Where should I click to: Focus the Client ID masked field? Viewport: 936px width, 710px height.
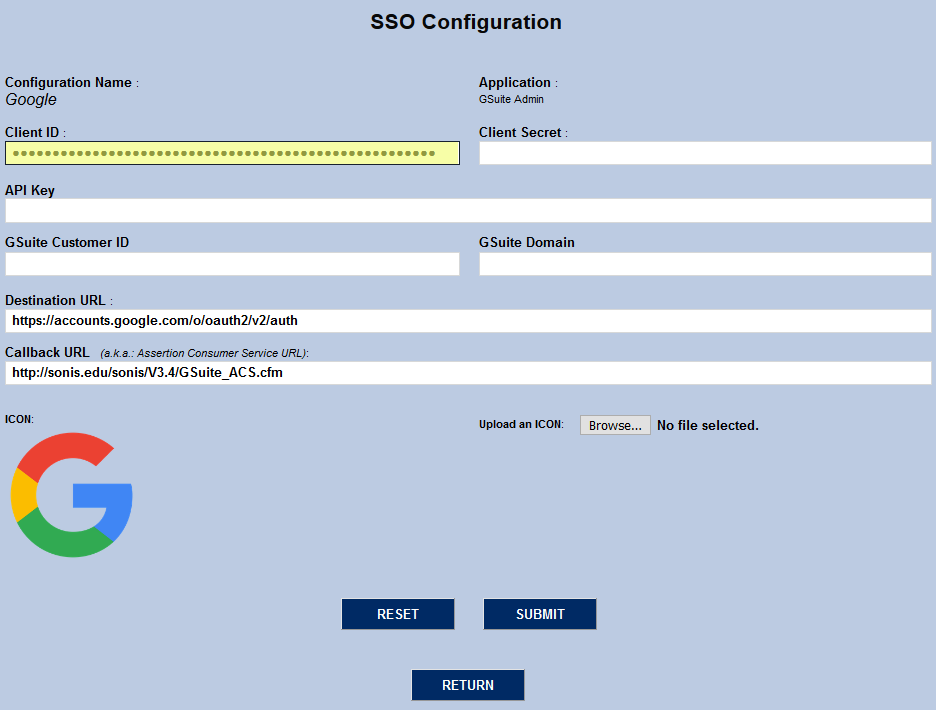coord(232,153)
